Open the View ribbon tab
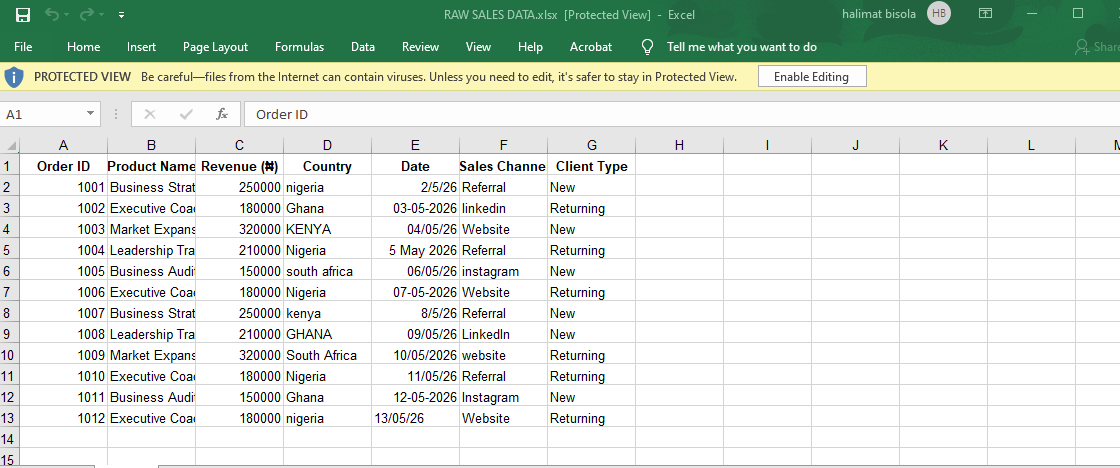The height and width of the screenshot is (468, 1120). [x=478, y=47]
